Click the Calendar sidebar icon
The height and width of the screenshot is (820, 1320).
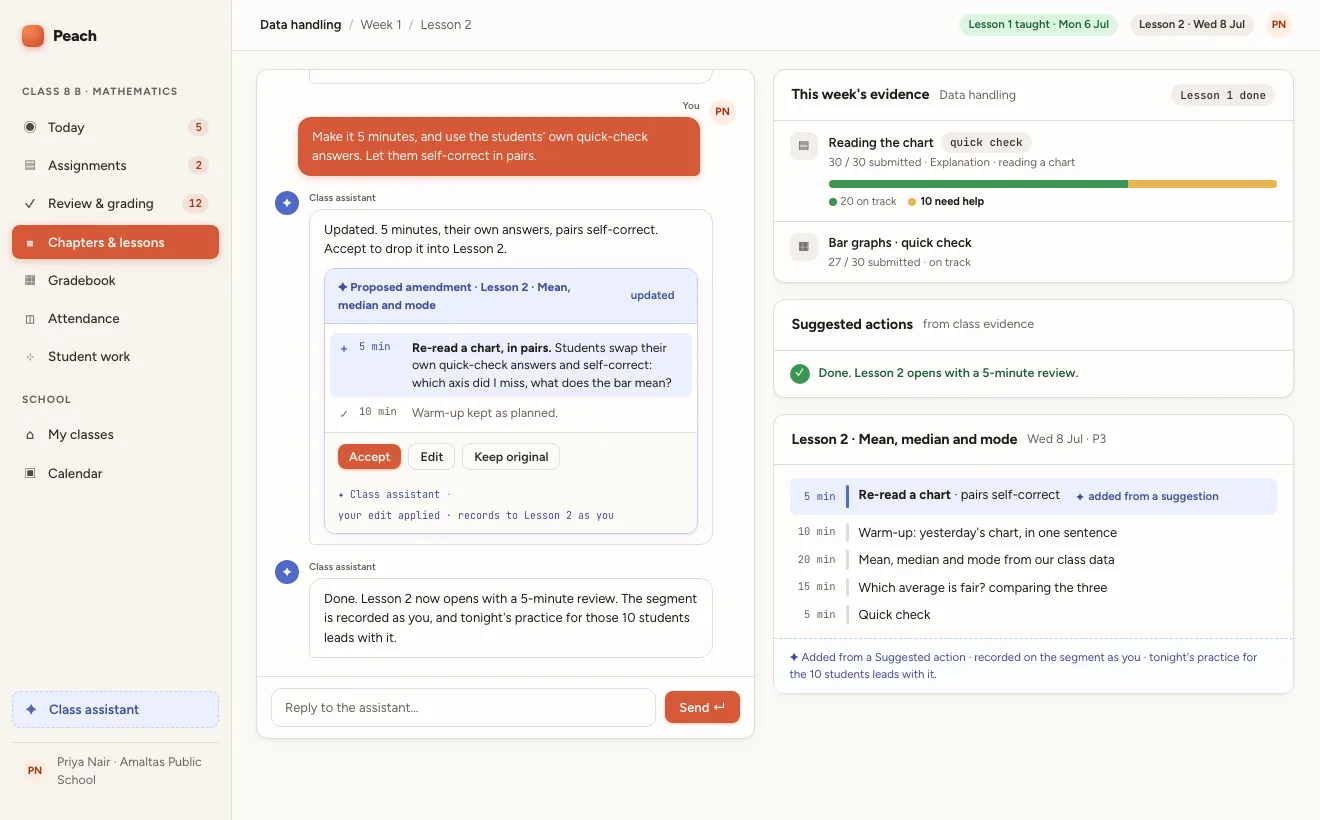click(x=30, y=473)
